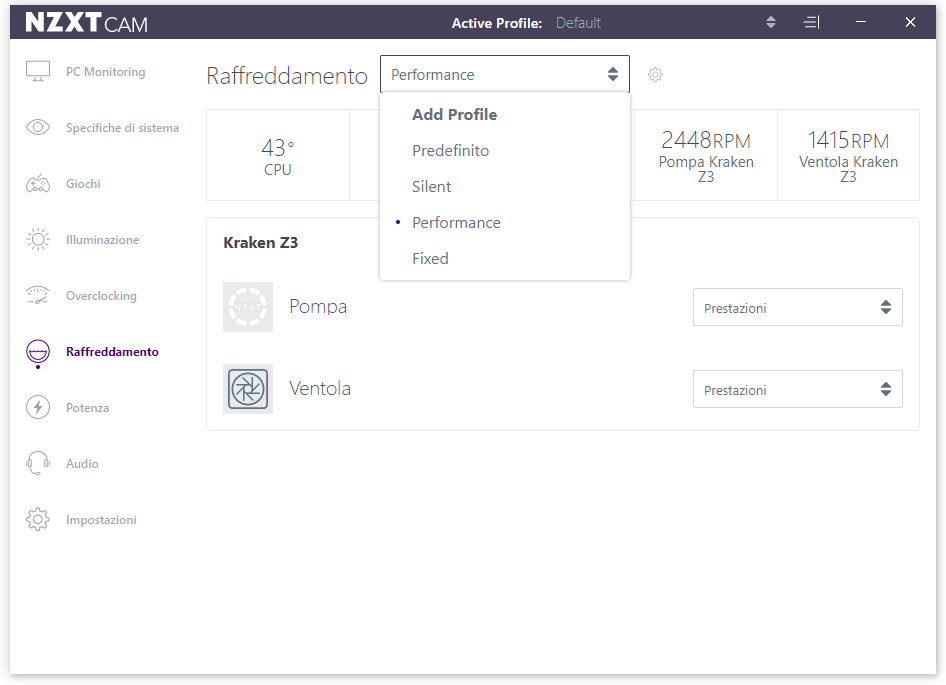
Task: Click the Impostazioni gear icon in the sidebar
Action: 37,519
